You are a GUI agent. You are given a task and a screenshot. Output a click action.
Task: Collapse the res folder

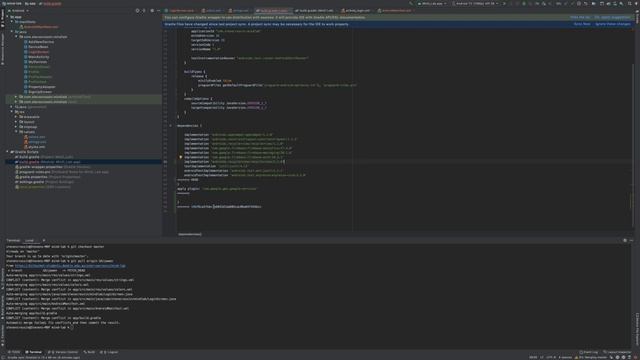click(x=12, y=111)
